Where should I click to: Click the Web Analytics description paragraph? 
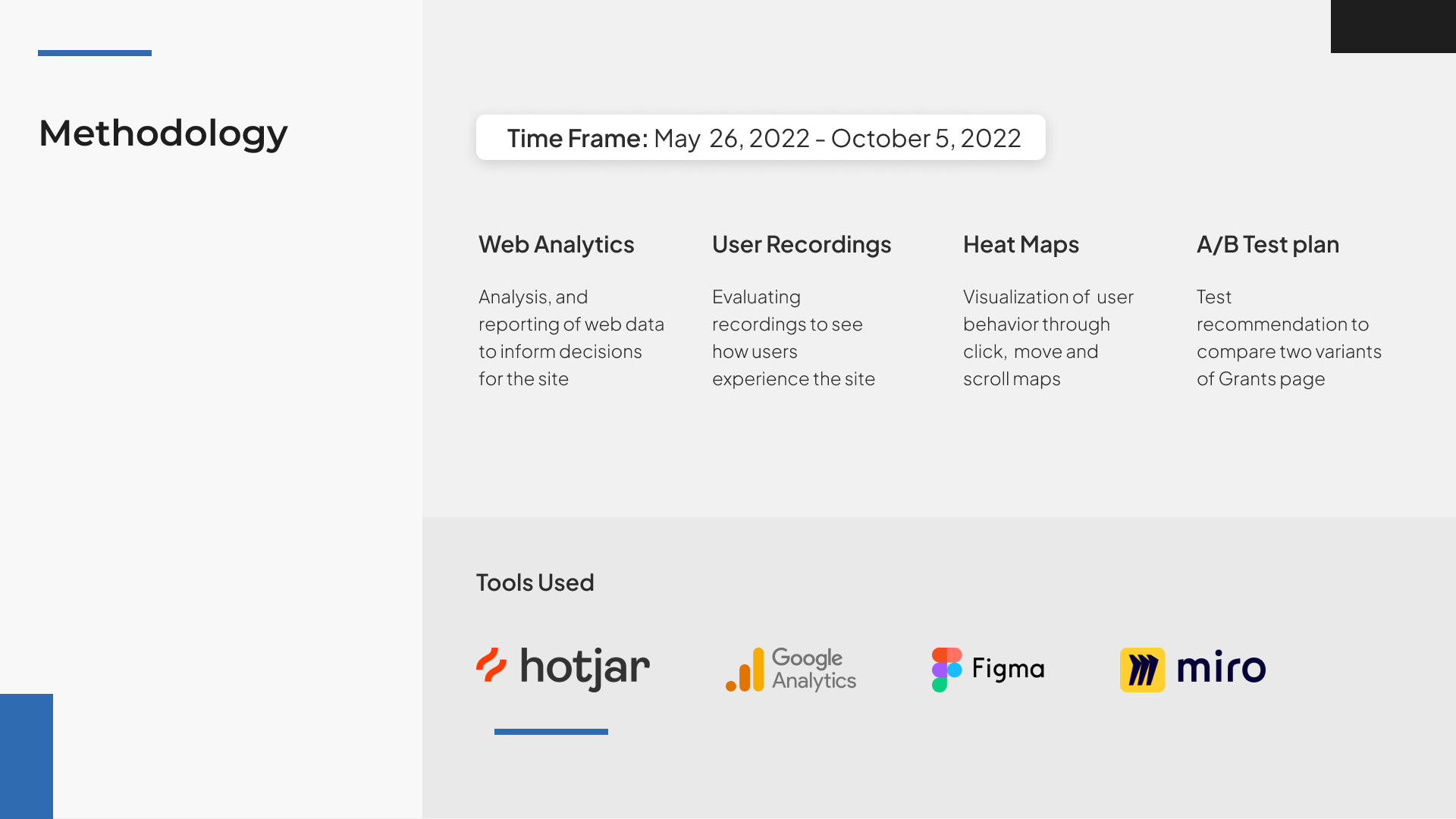click(x=571, y=337)
